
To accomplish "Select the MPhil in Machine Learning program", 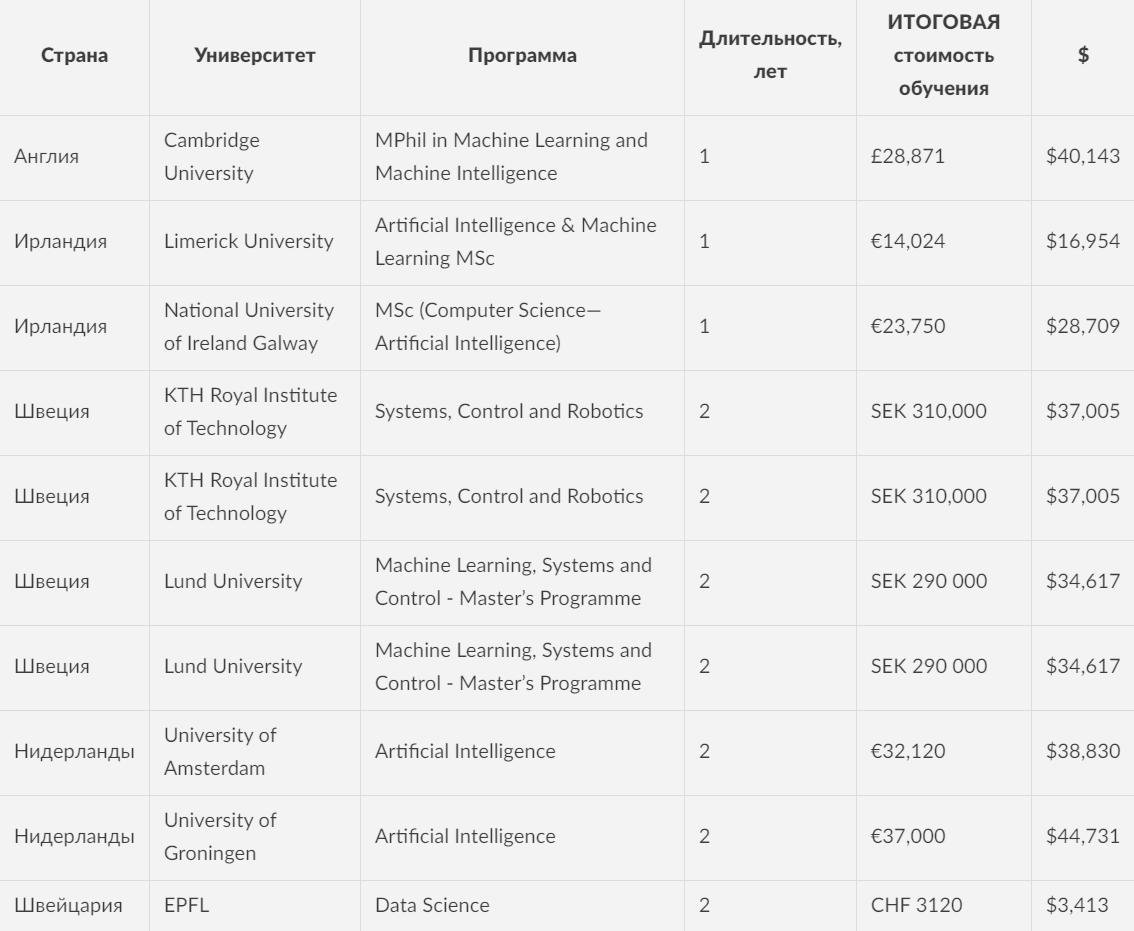I will point(511,157).
